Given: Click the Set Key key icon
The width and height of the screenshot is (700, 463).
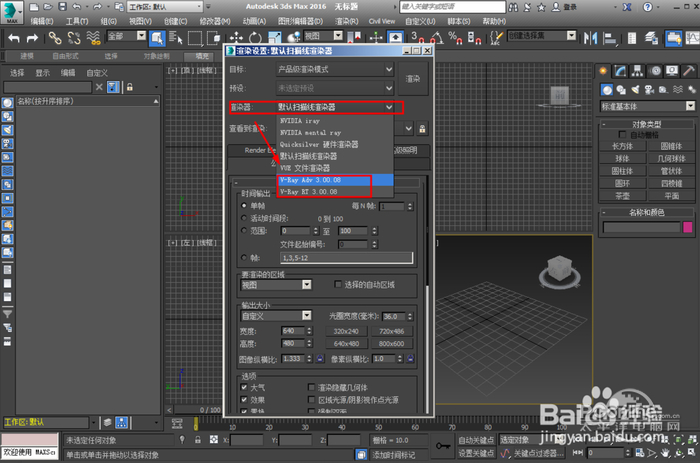Looking at the screenshot, I should point(443,446).
